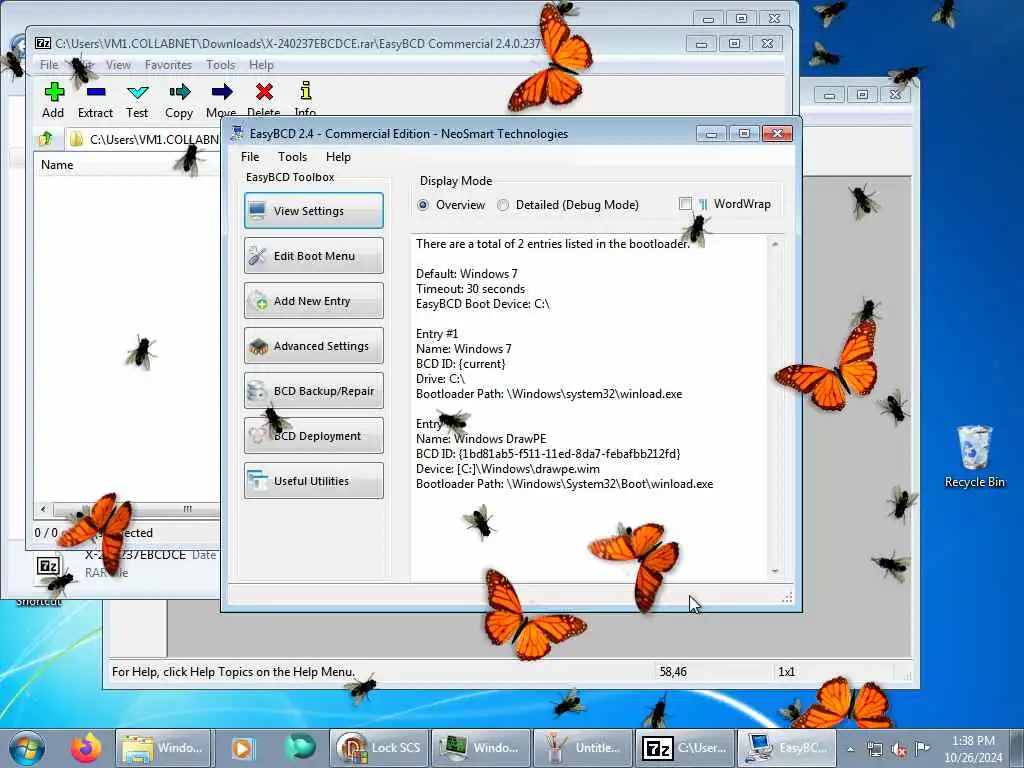Image resolution: width=1024 pixels, height=768 pixels.
Task: Click Windows Explorer taskbar button
Action: 163,748
